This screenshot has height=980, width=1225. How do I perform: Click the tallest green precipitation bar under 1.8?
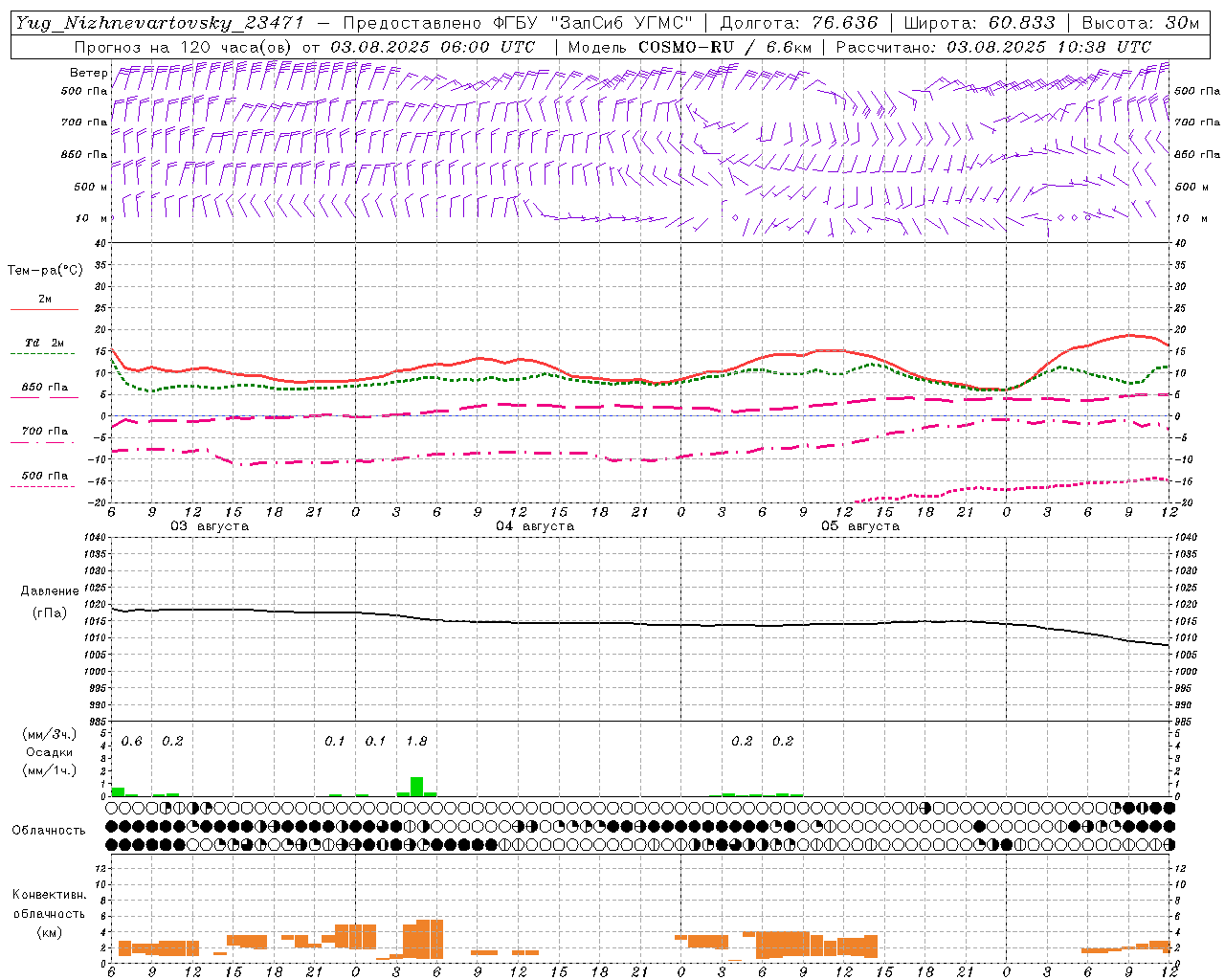tap(416, 787)
